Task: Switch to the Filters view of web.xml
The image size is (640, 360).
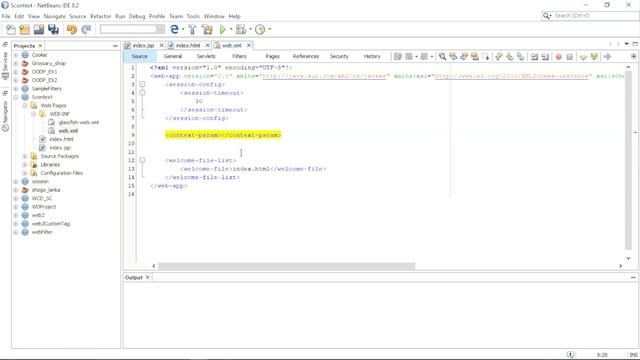Action: 239,56
